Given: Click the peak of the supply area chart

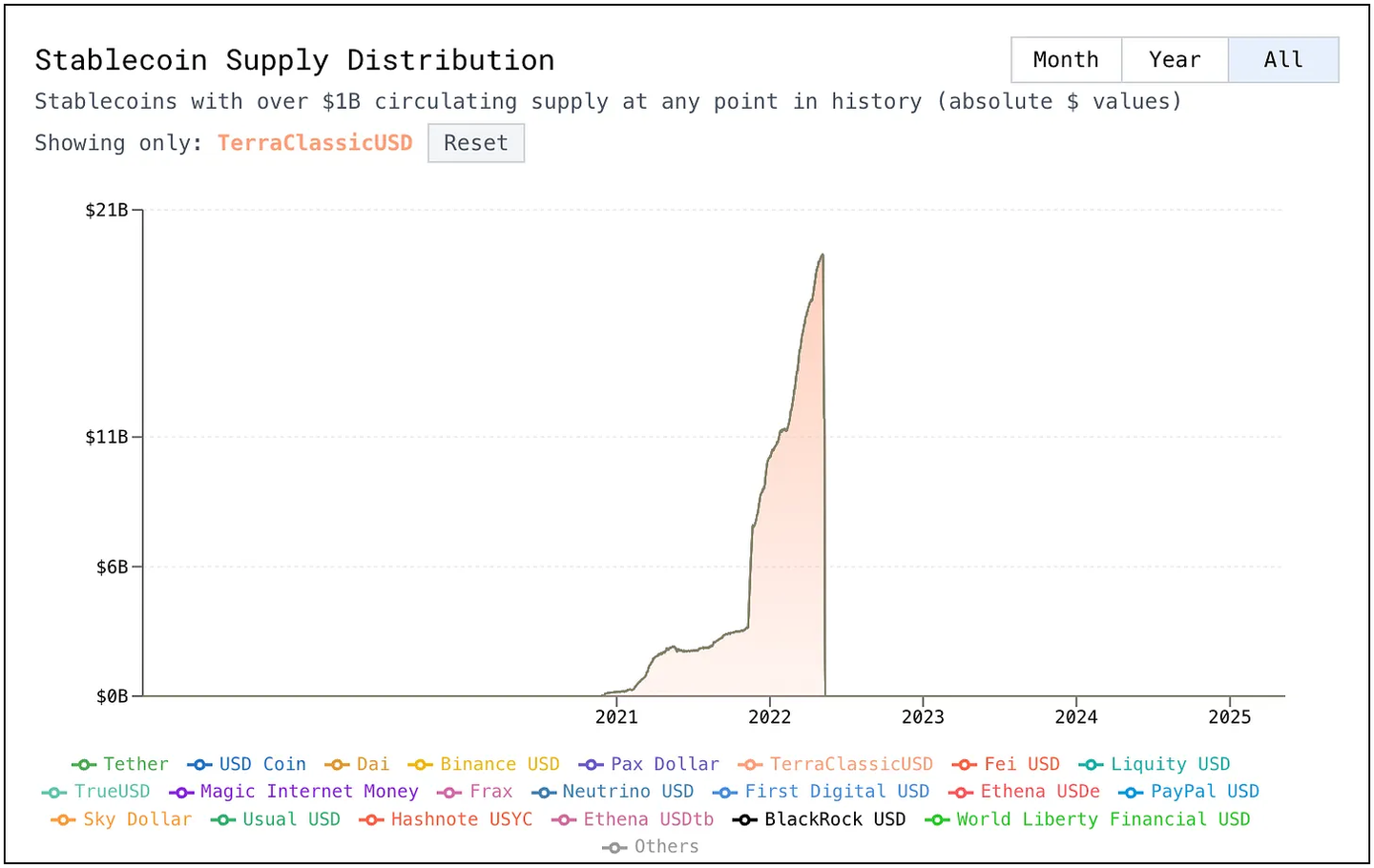Looking at the screenshot, I should tap(822, 256).
